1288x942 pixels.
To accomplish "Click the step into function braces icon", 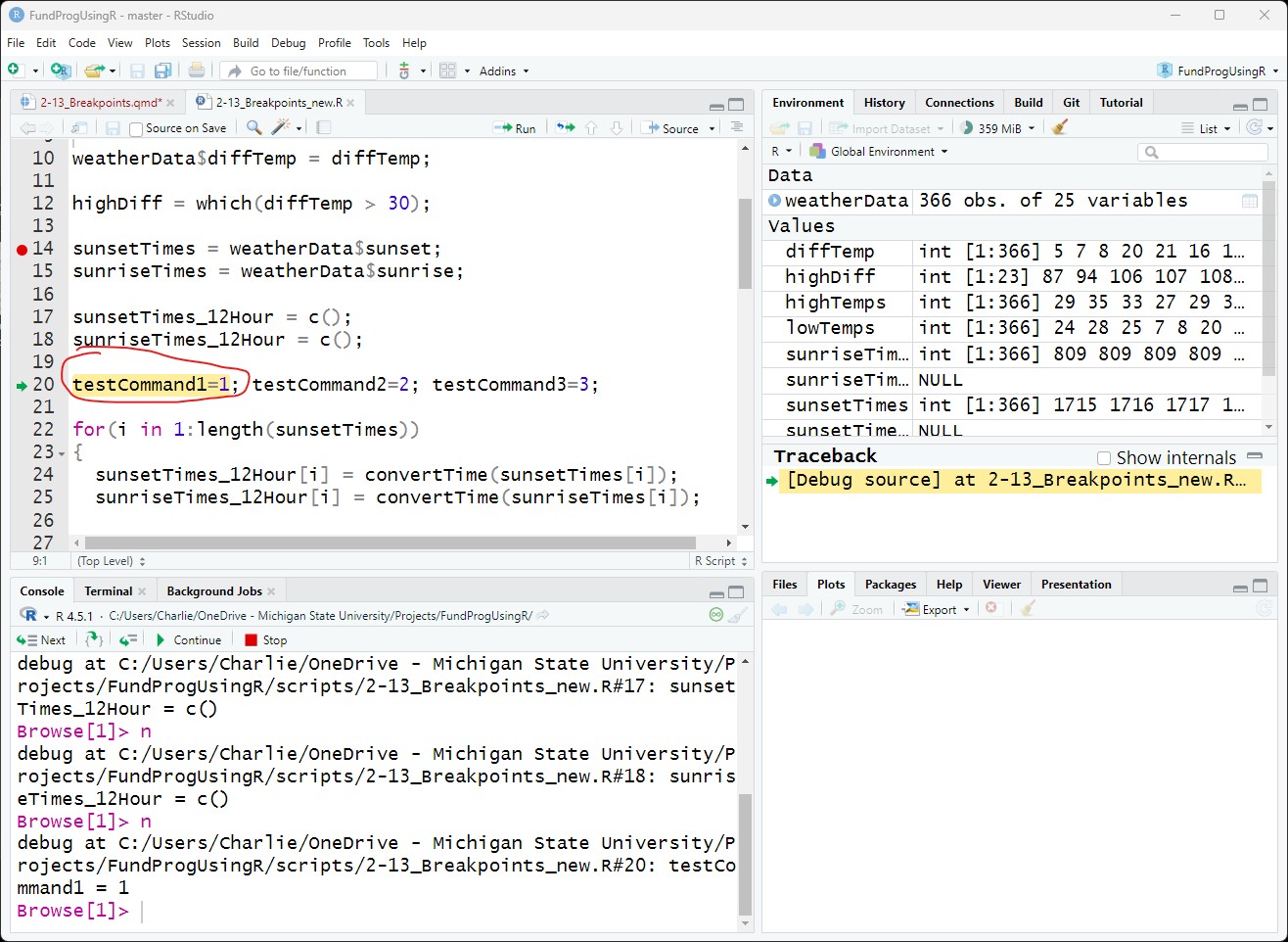I will [x=94, y=639].
